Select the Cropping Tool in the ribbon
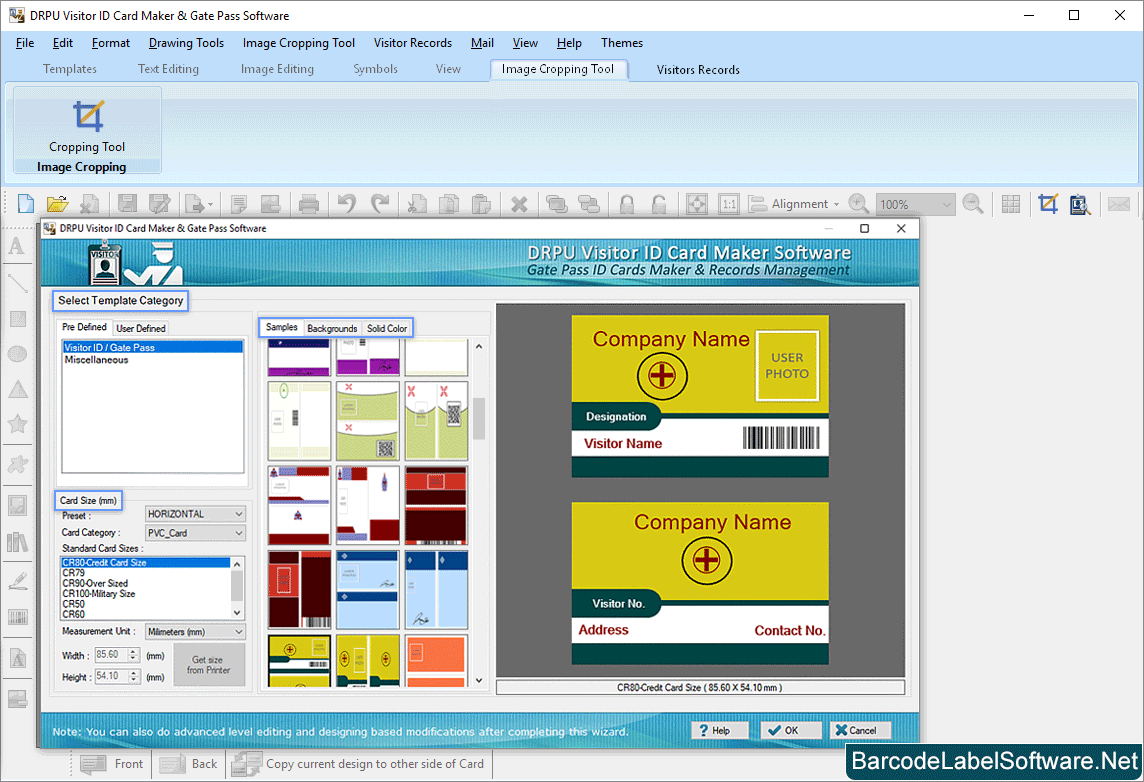Viewport: 1144px width, 782px height. click(x=86, y=125)
